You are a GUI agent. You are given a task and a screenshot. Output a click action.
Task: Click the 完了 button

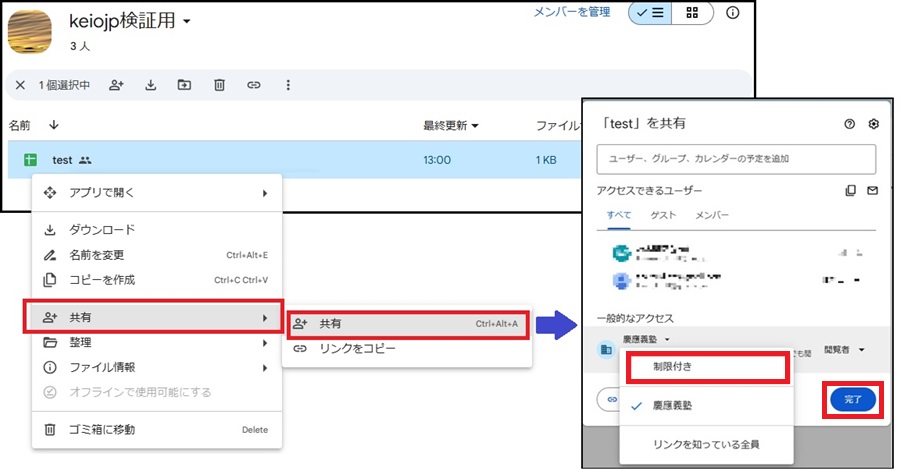pyautogui.click(x=852, y=400)
